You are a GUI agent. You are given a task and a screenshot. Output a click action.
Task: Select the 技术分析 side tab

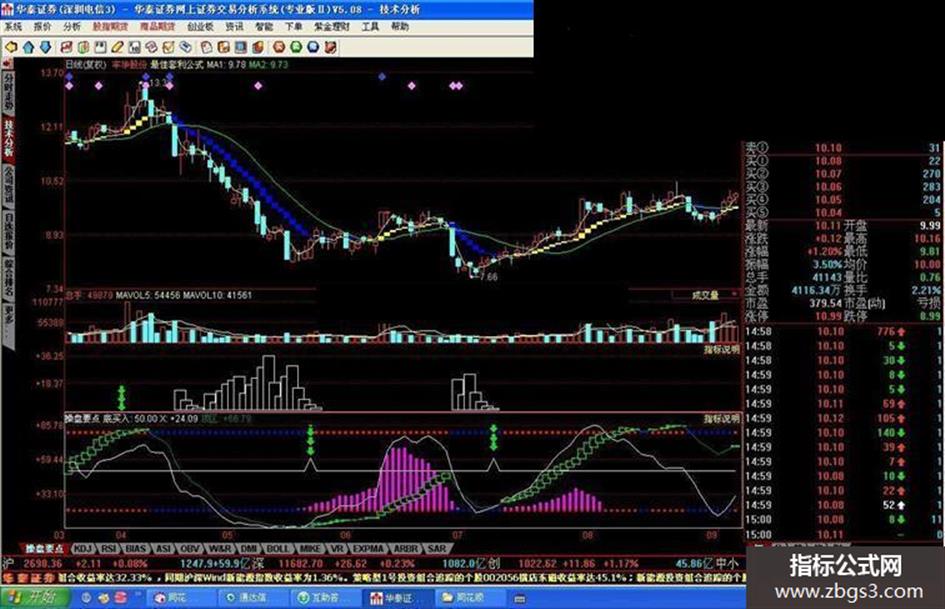click(x=8, y=138)
